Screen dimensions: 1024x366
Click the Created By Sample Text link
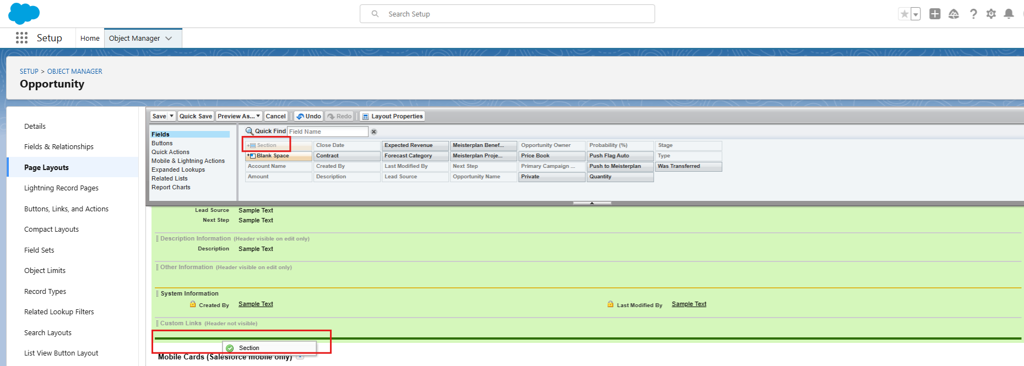256,305
